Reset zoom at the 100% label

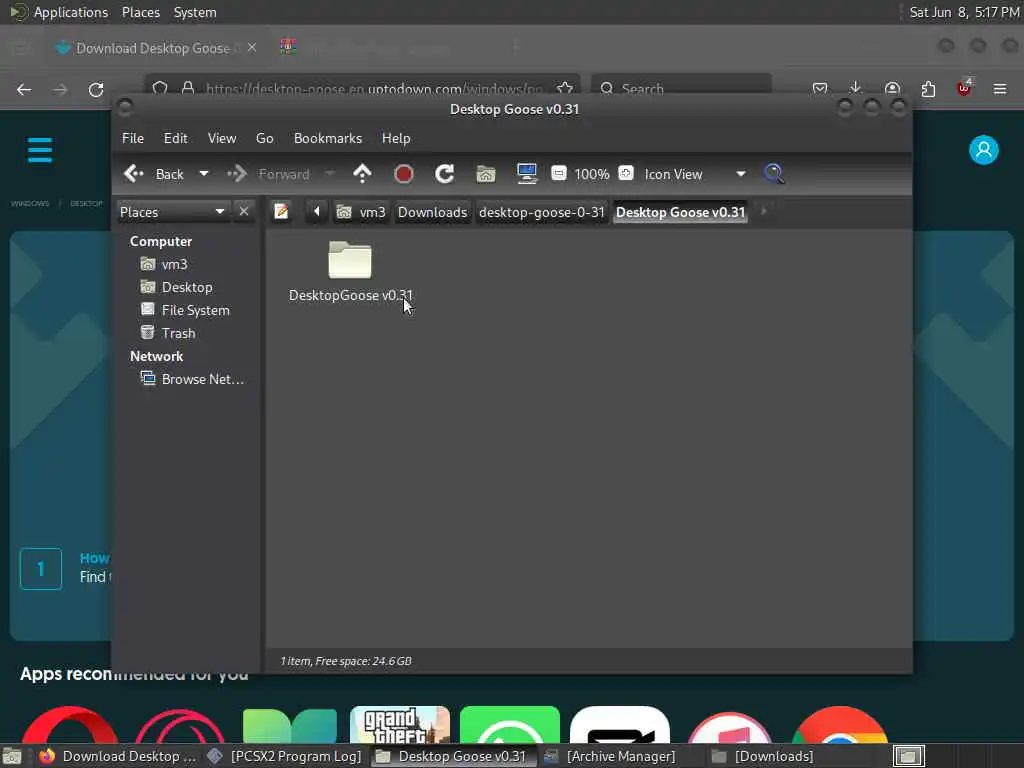click(x=592, y=174)
